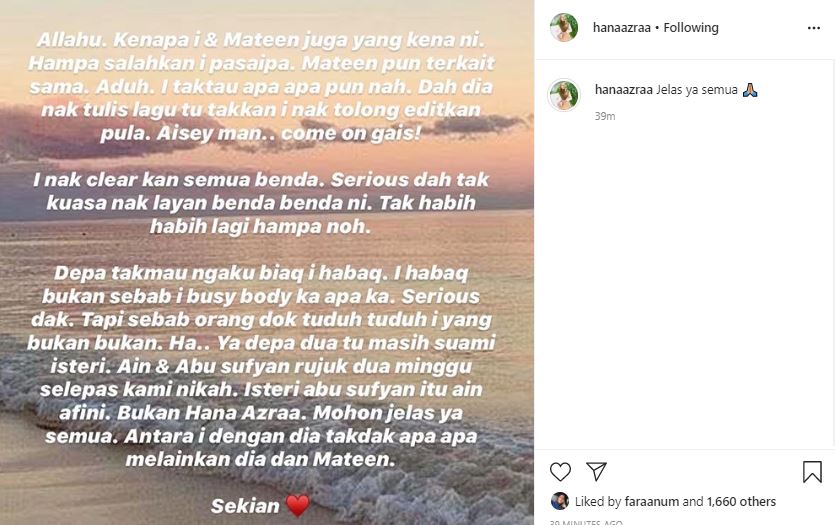The height and width of the screenshot is (525, 835).
Task: Toggle the Following button
Action: pyautogui.click(x=691, y=28)
